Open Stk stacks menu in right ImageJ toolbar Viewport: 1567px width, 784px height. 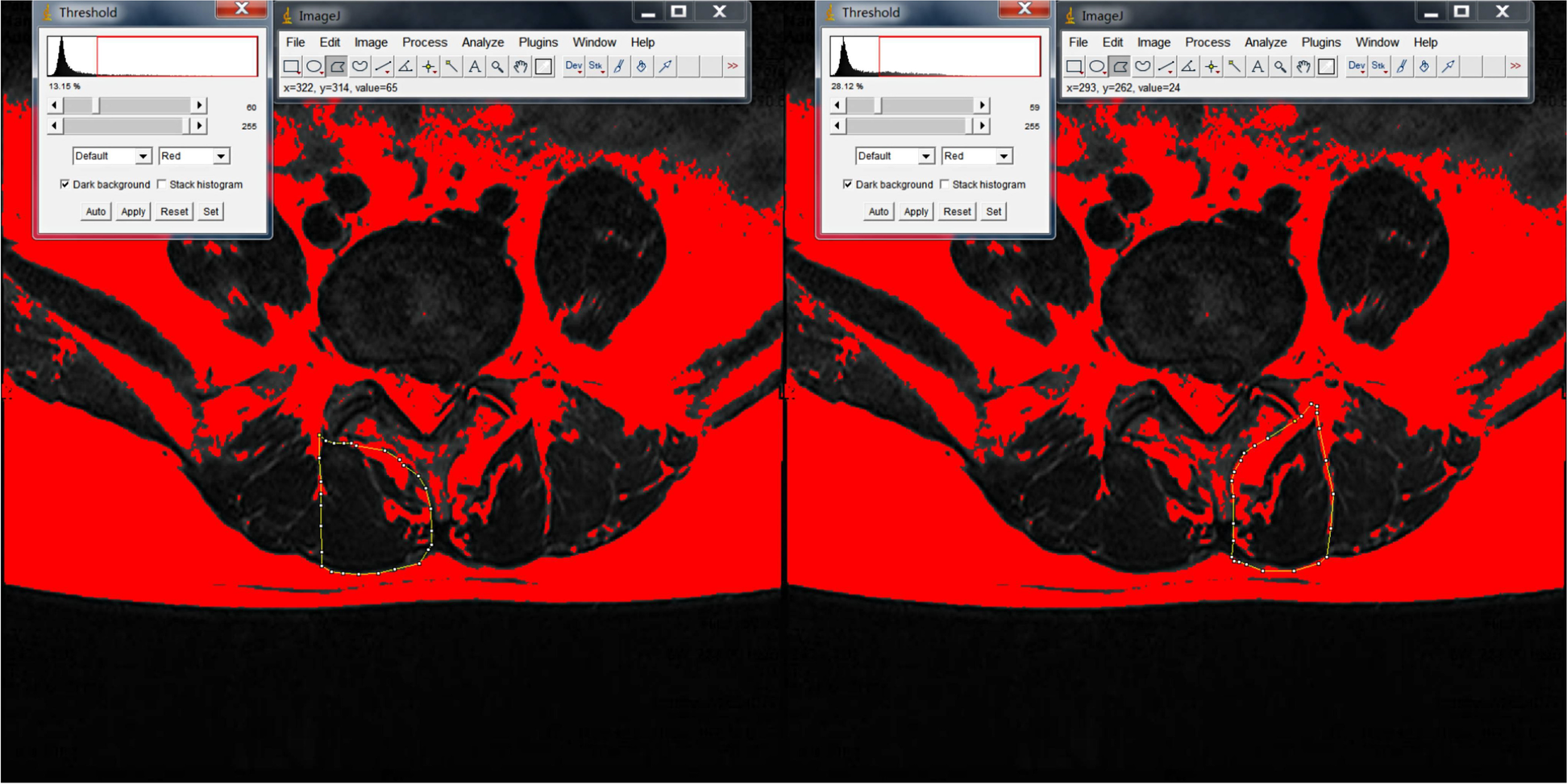pyautogui.click(x=1379, y=67)
